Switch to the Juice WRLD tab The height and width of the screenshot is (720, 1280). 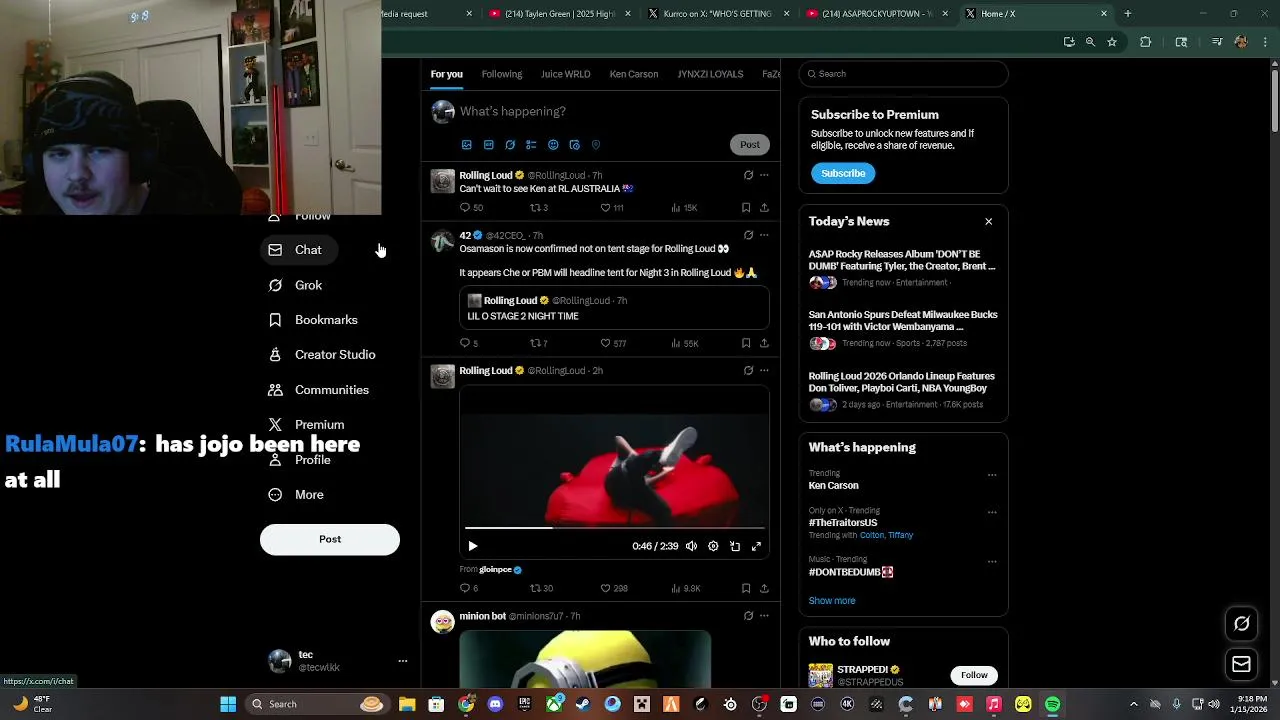pos(565,74)
